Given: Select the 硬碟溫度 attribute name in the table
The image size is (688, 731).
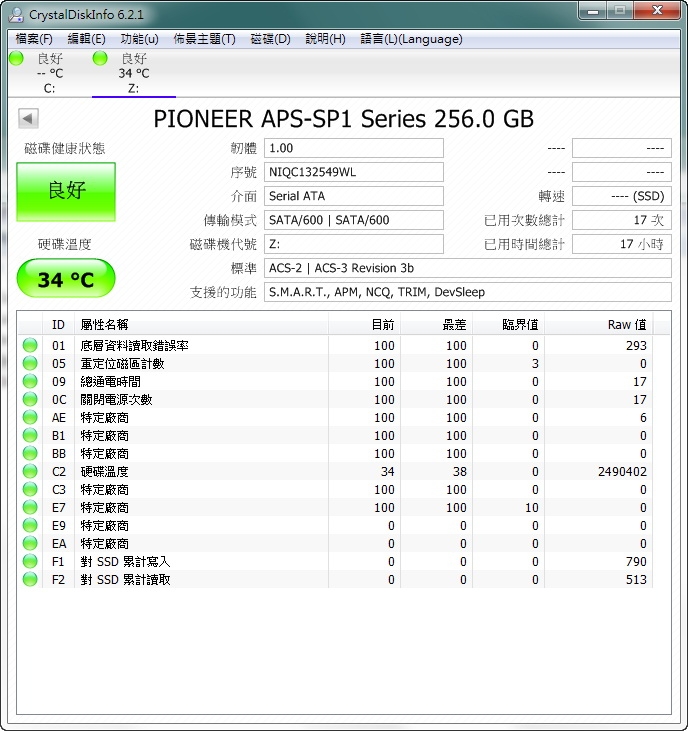Looking at the screenshot, I should [x=104, y=472].
